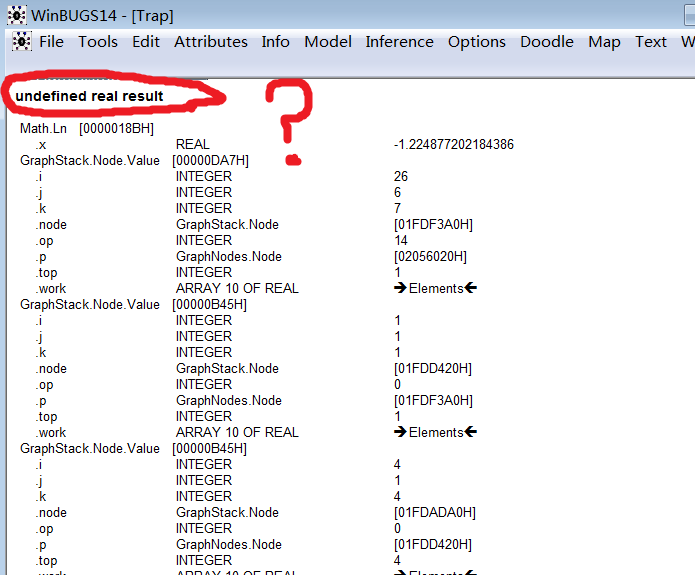Open the Doodle menu
This screenshot has height=575, width=695.
[547, 42]
